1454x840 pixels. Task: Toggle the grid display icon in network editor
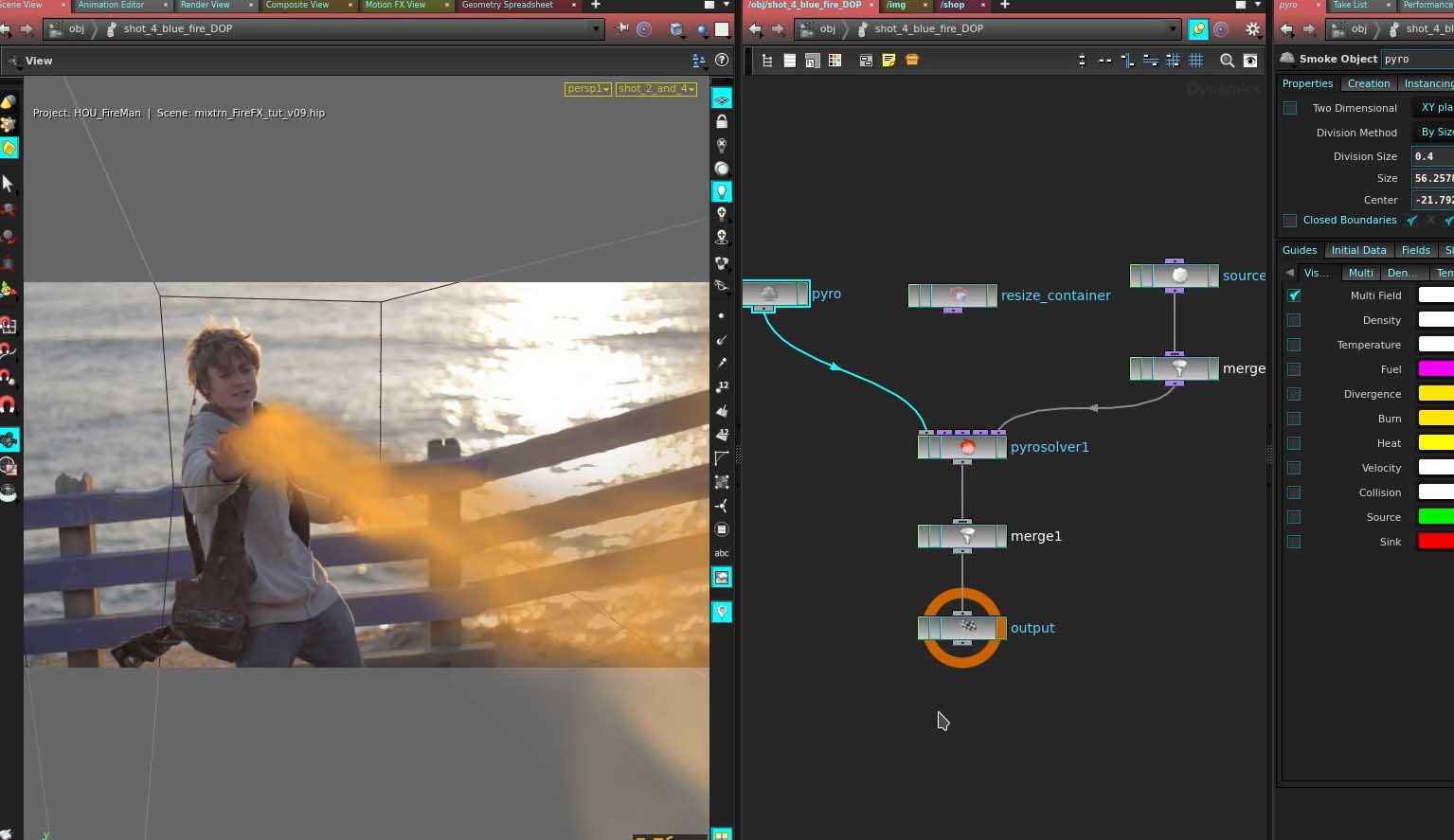pyautogui.click(x=1196, y=61)
